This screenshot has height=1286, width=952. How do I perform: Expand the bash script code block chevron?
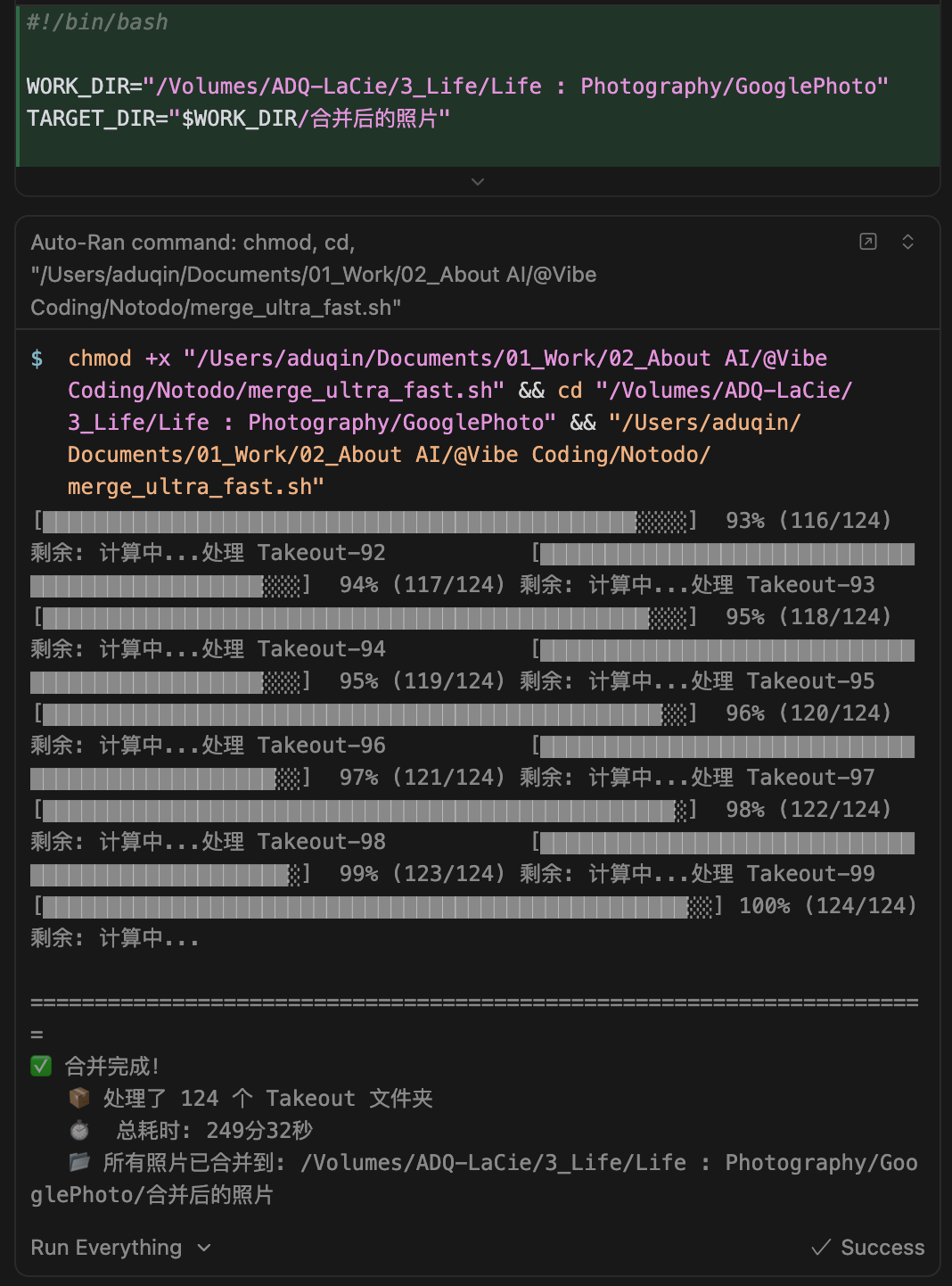click(x=478, y=182)
